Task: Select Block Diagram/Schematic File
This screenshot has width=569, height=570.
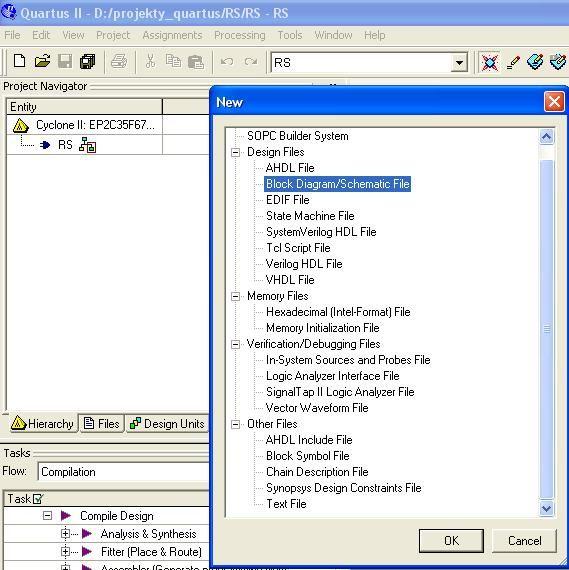Action: click(x=337, y=184)
